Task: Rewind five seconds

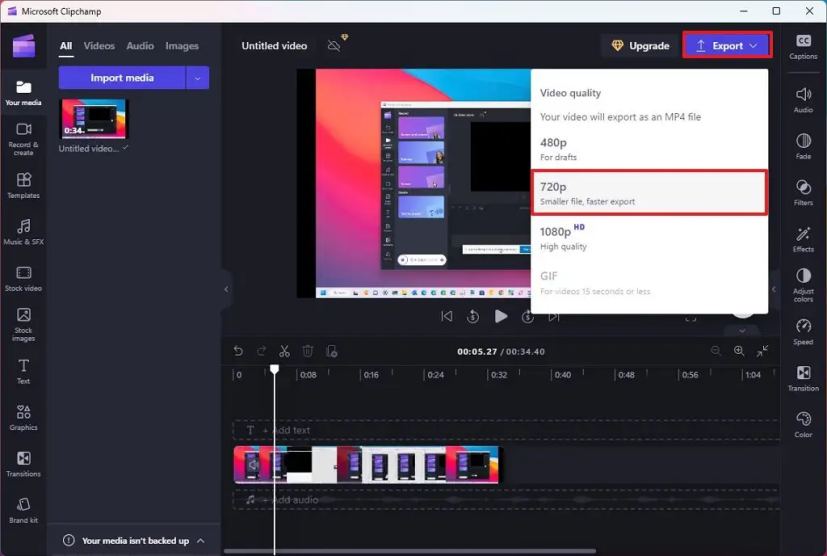Action: tap(473, 317)
